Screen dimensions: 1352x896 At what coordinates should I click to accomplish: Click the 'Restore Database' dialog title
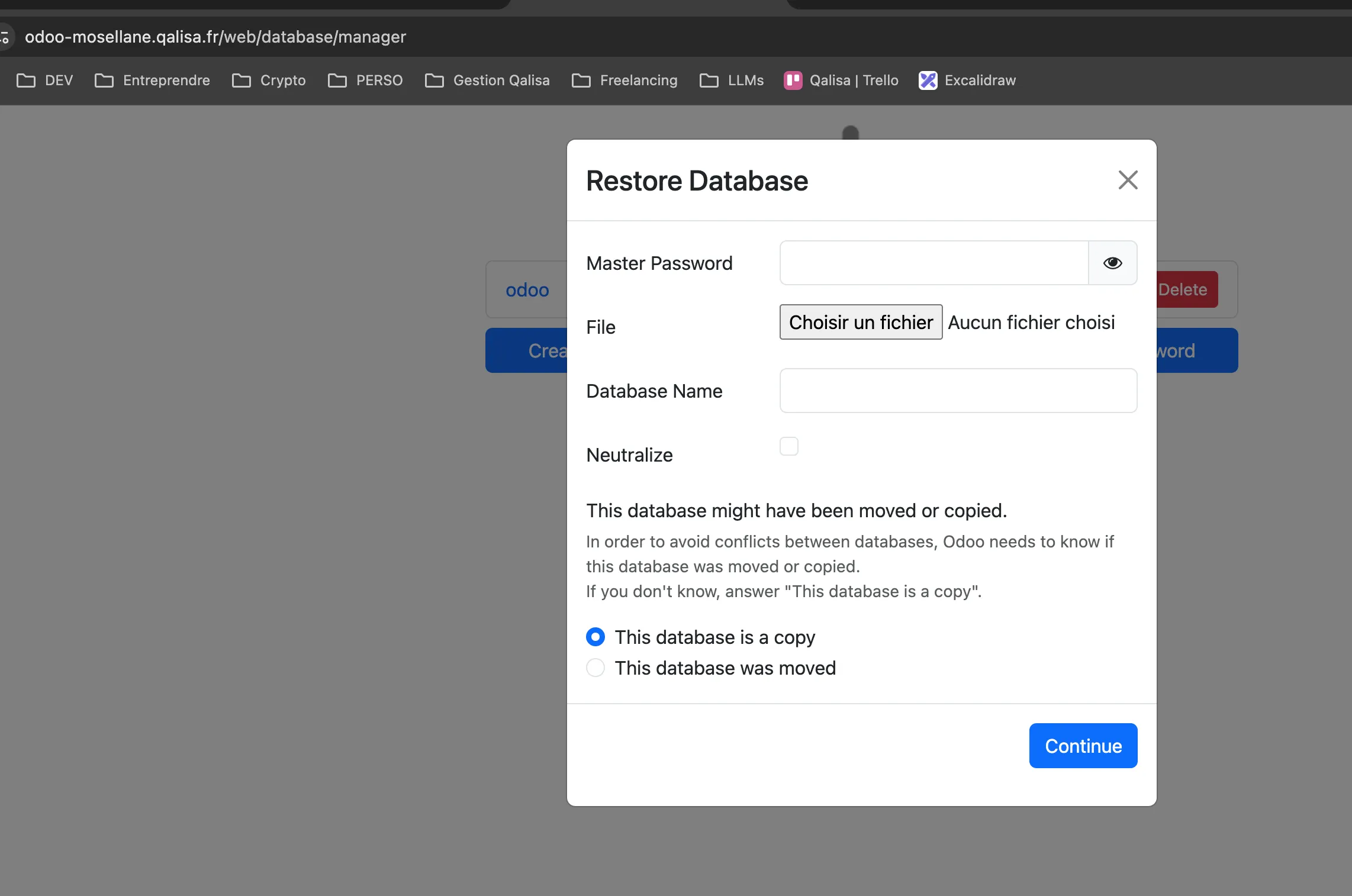[x=697, y=181]
